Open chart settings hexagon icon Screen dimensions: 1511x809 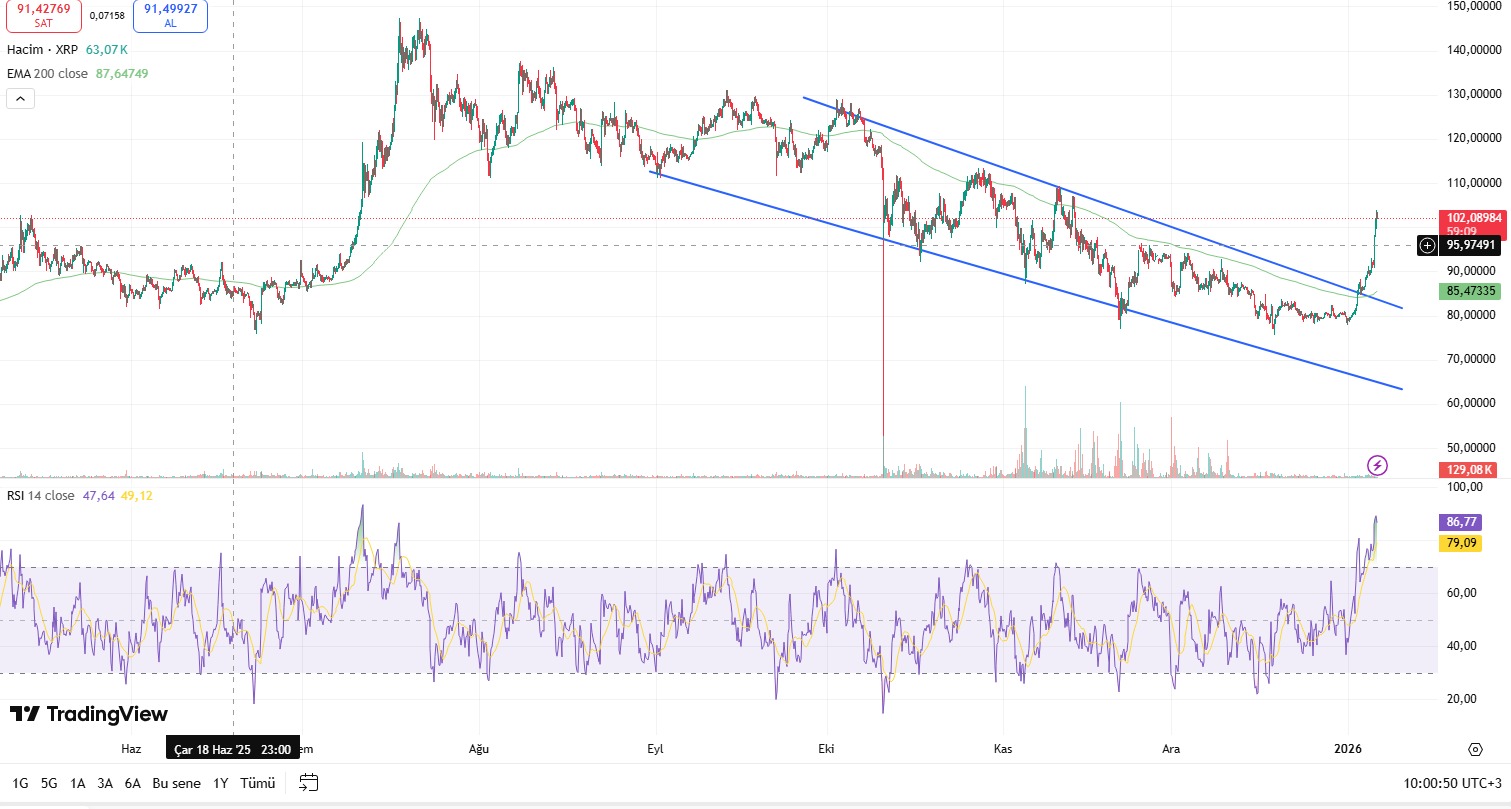[x=1475, y=749]
